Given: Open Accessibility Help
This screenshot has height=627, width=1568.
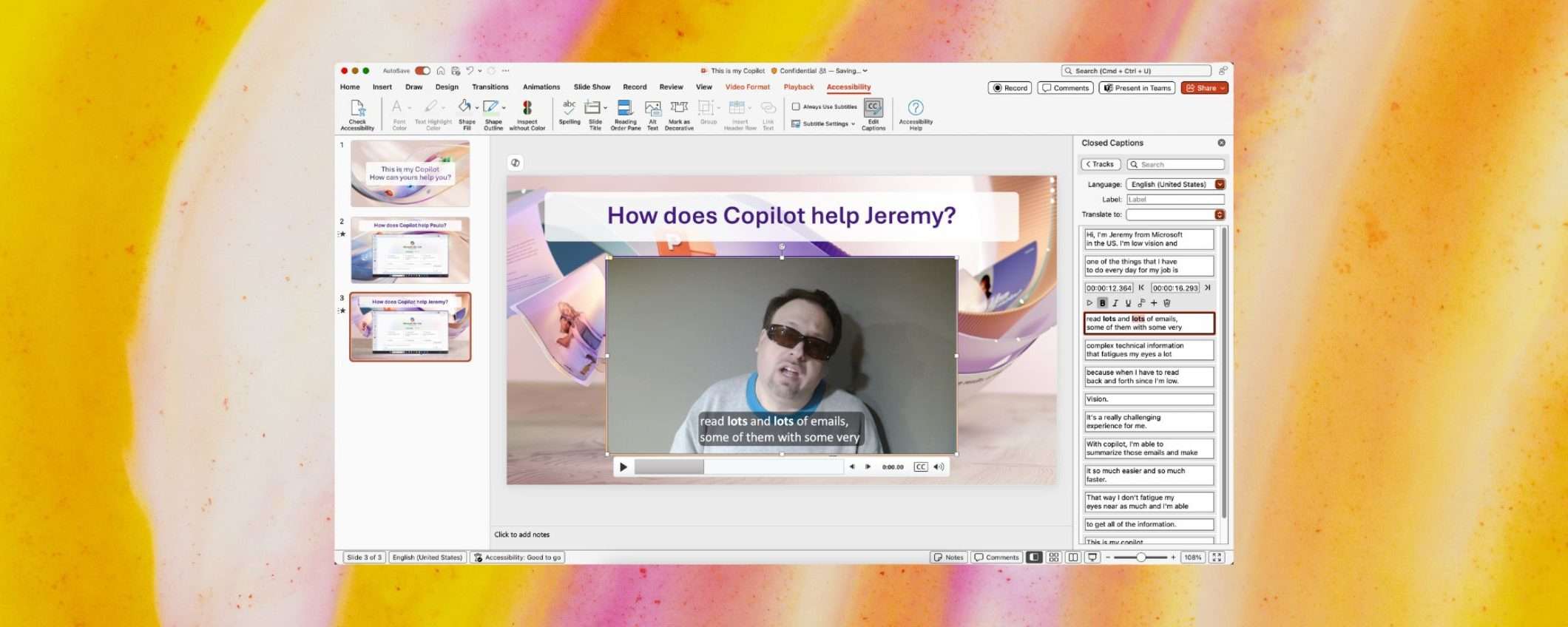Looking at the screenshot, I should pyautogui.click(x=915, y=109).
